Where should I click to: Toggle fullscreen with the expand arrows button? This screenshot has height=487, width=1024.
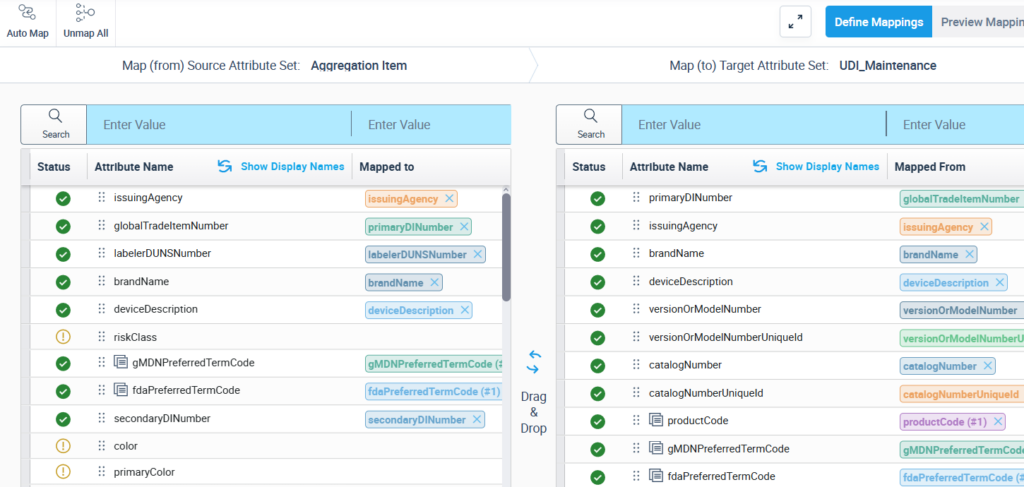point(795,22)
